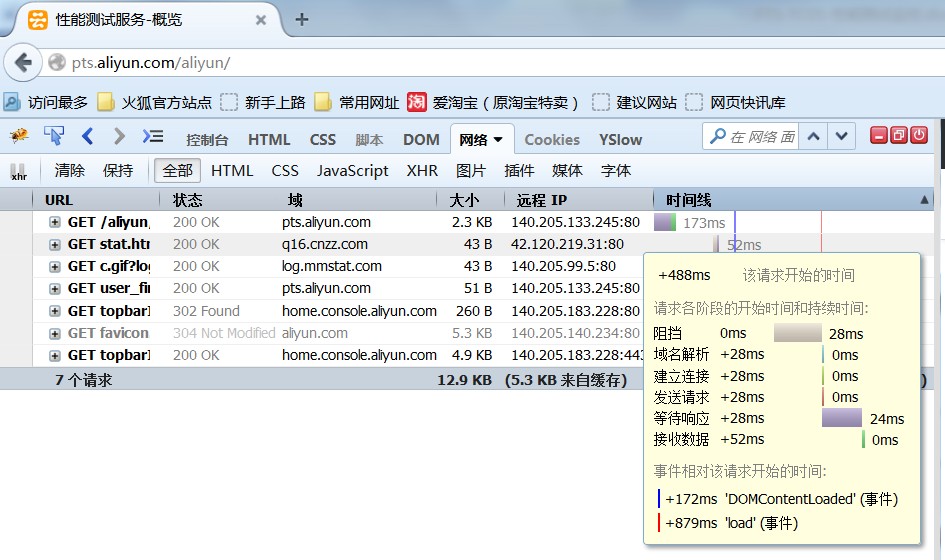Activate the element inspector pointer icon
The width and height of the screenshot is (945, 560).
click(54, 136)
